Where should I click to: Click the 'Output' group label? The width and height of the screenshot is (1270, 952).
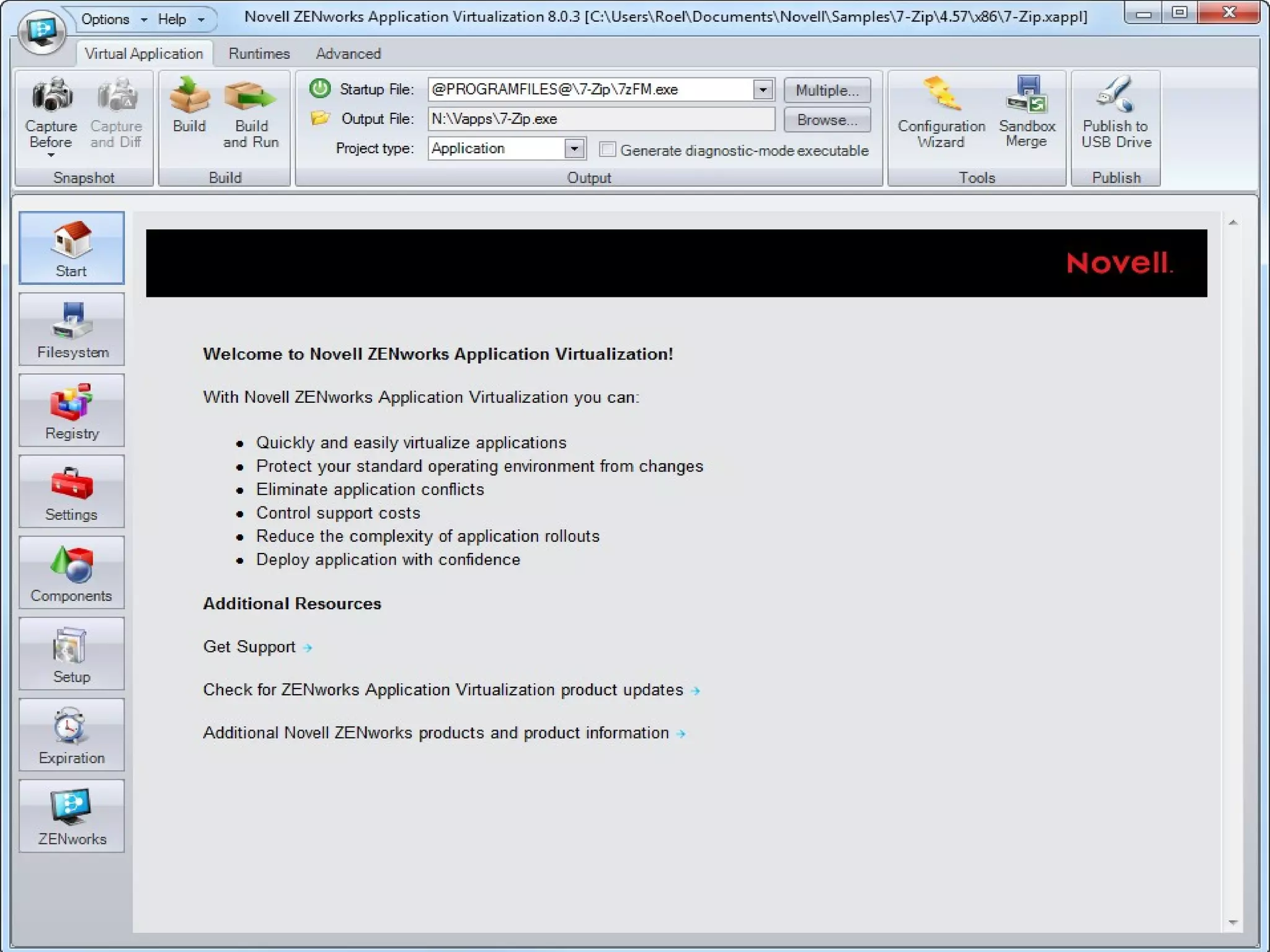click(589, 178)
